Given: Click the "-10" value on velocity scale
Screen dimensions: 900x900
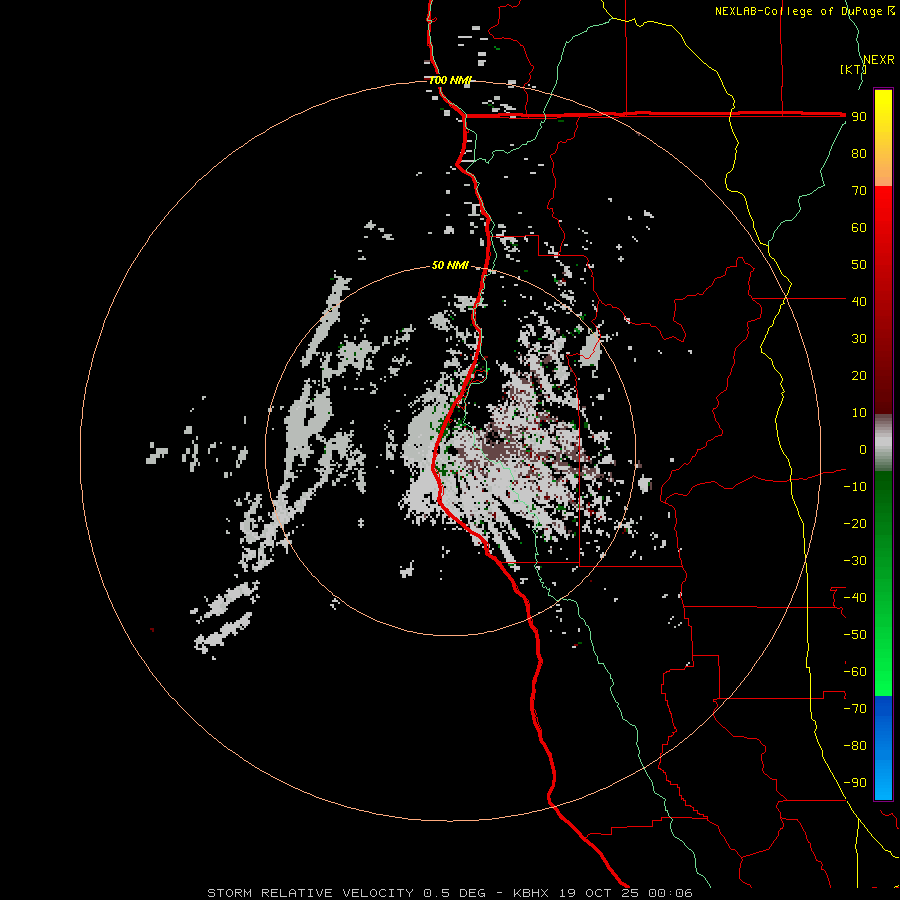Looking at the screenshot, I should (x=855, y=487).
